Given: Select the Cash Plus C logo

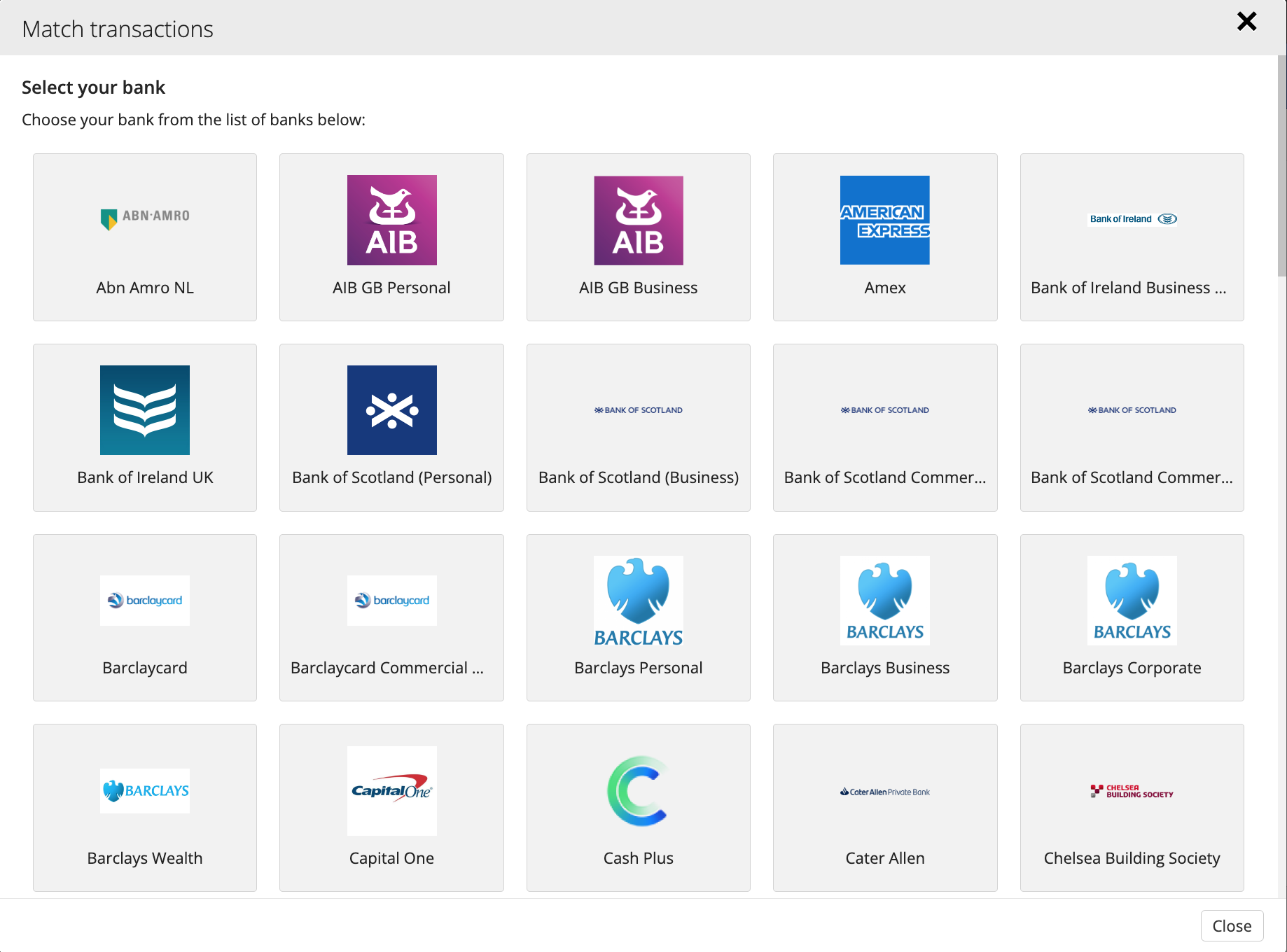Looking at the screenshot, I should click(x=639, y=791).
